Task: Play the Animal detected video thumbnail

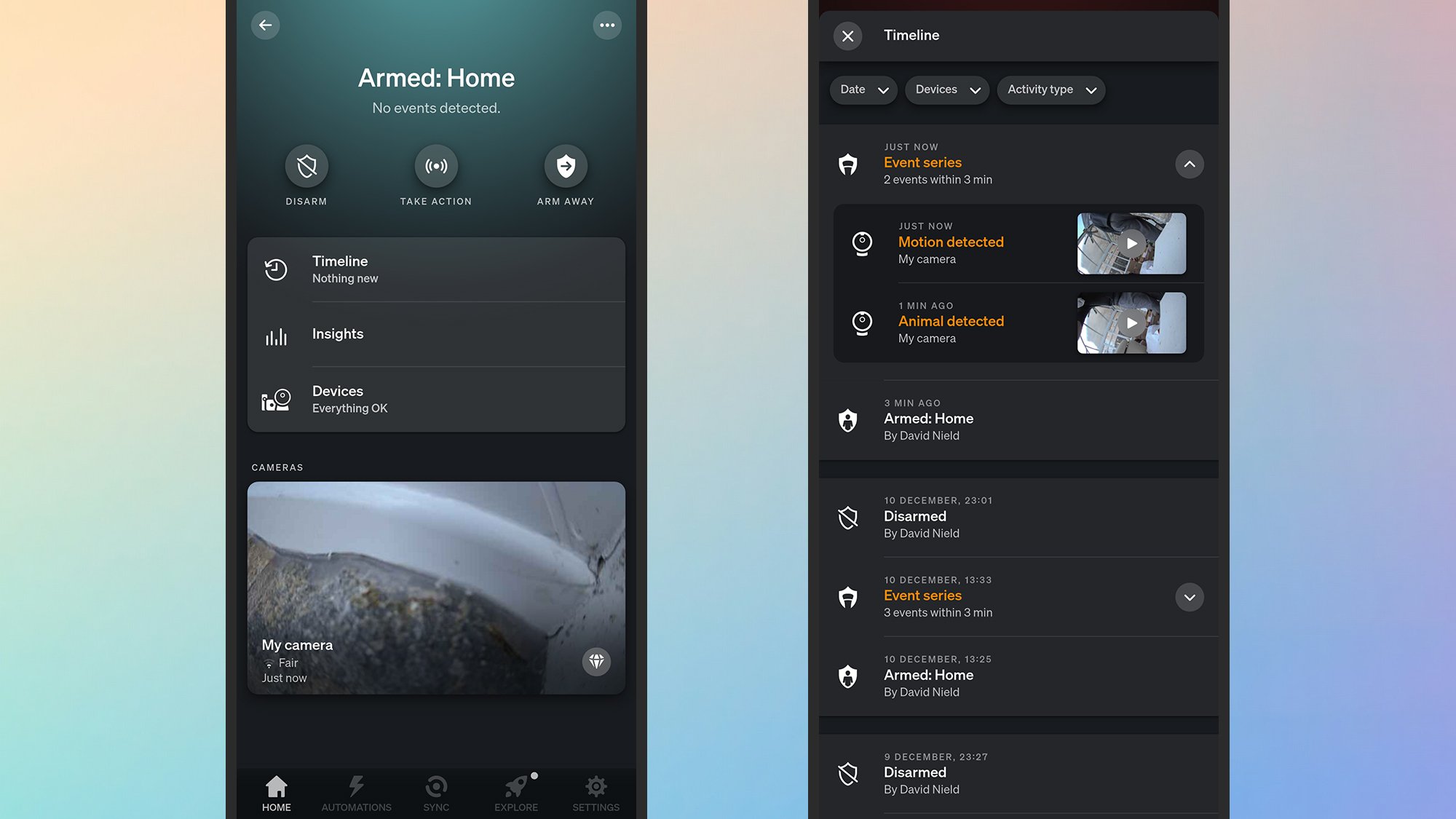Action: pyautogui.click(x=1131, y=323)
